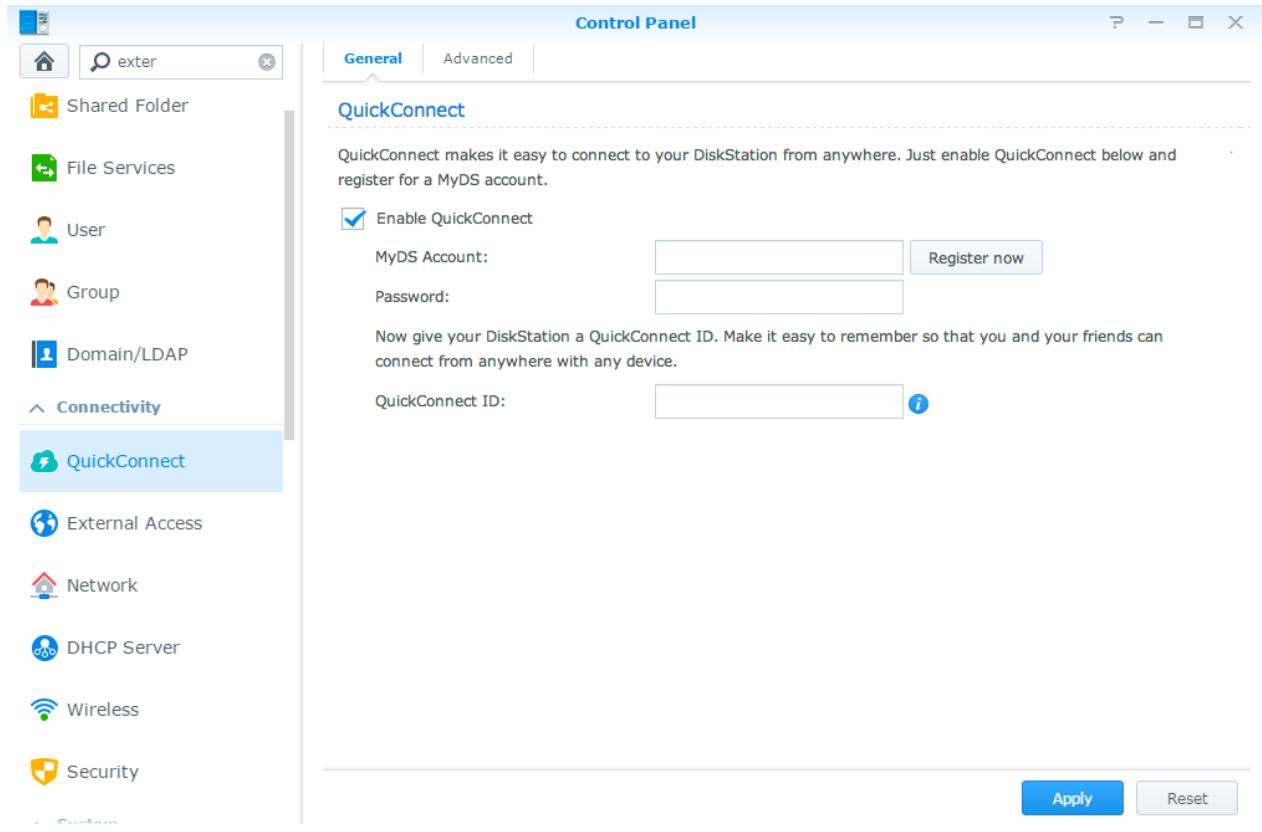Click the Group icon in sidebar
Viewport: 1262px width, 832px height.
(45, 292)
